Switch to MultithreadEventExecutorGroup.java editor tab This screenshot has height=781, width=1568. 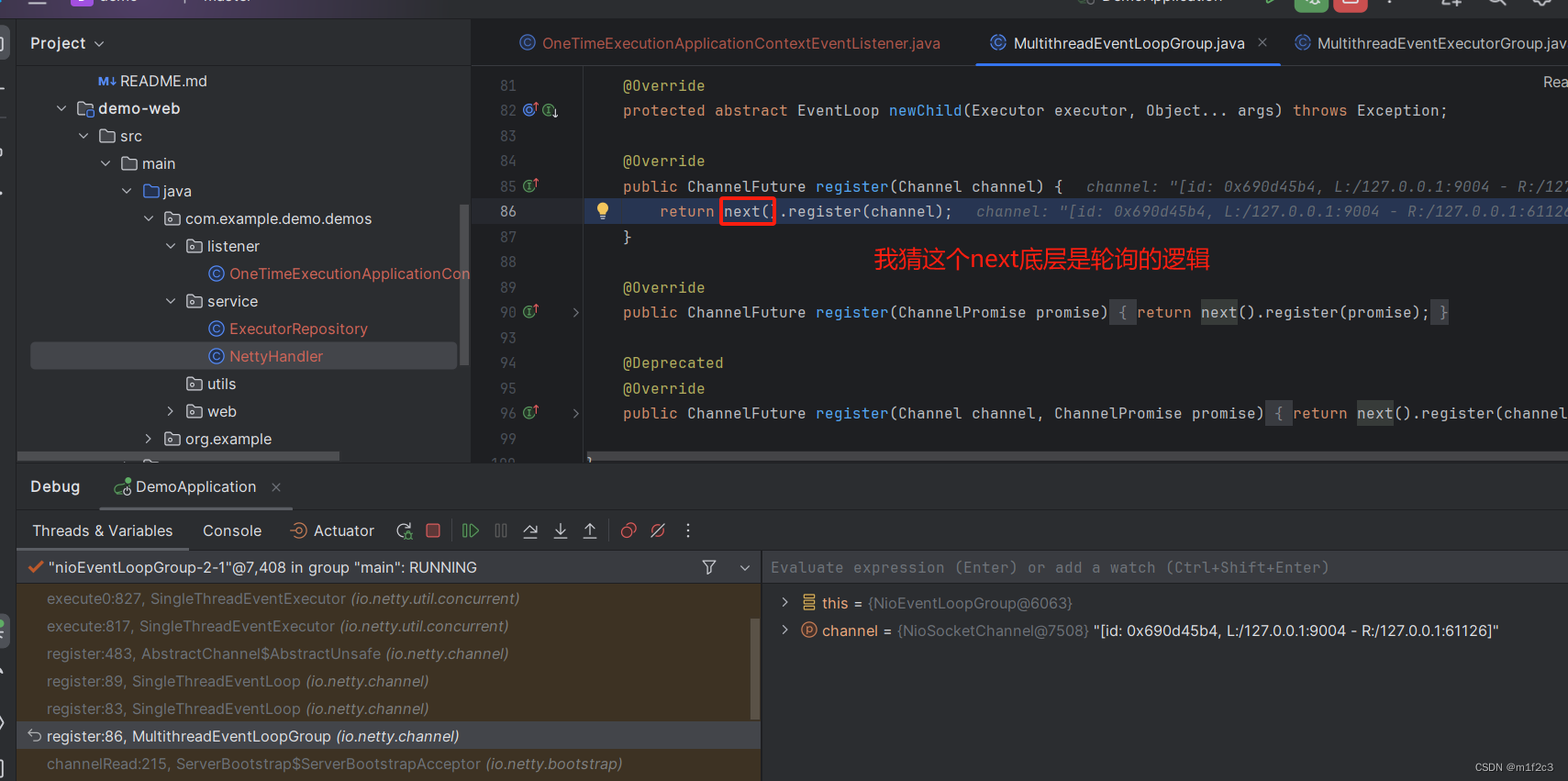[1430, 43]
